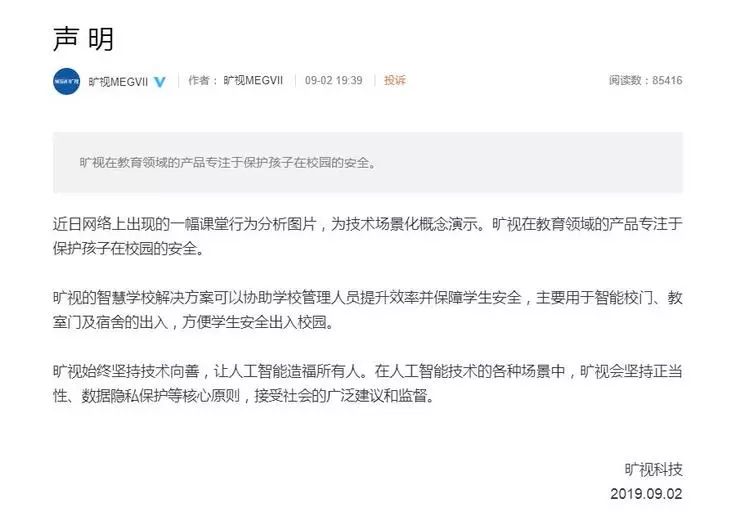Click the line starting 性、数据隐私保护

click(244, 395)
